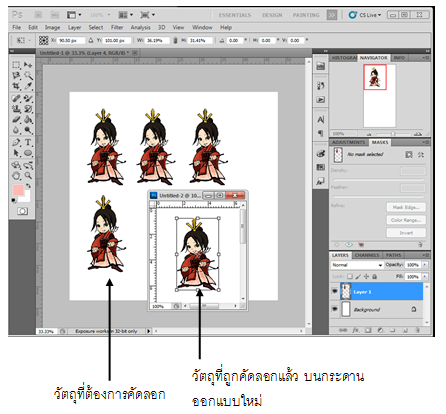This screenshot has height=414, width=446.
Task: Open the Filter menu
Action: pyautogui.click(x=117, y=27)
